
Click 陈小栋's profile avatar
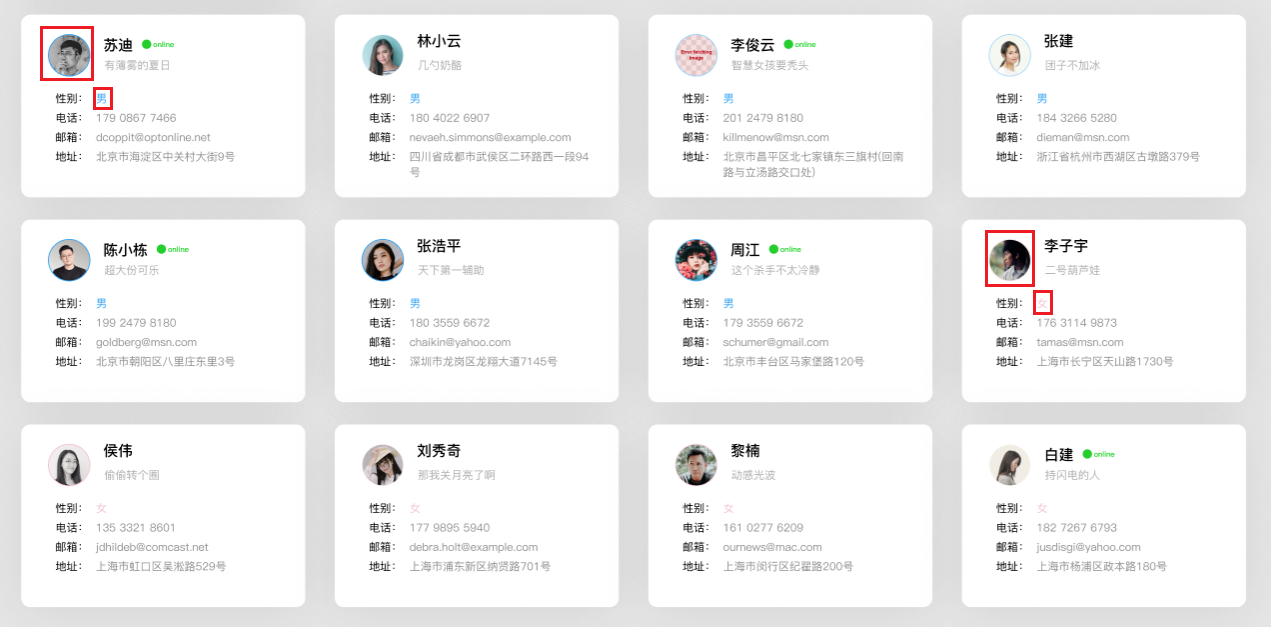68,260
